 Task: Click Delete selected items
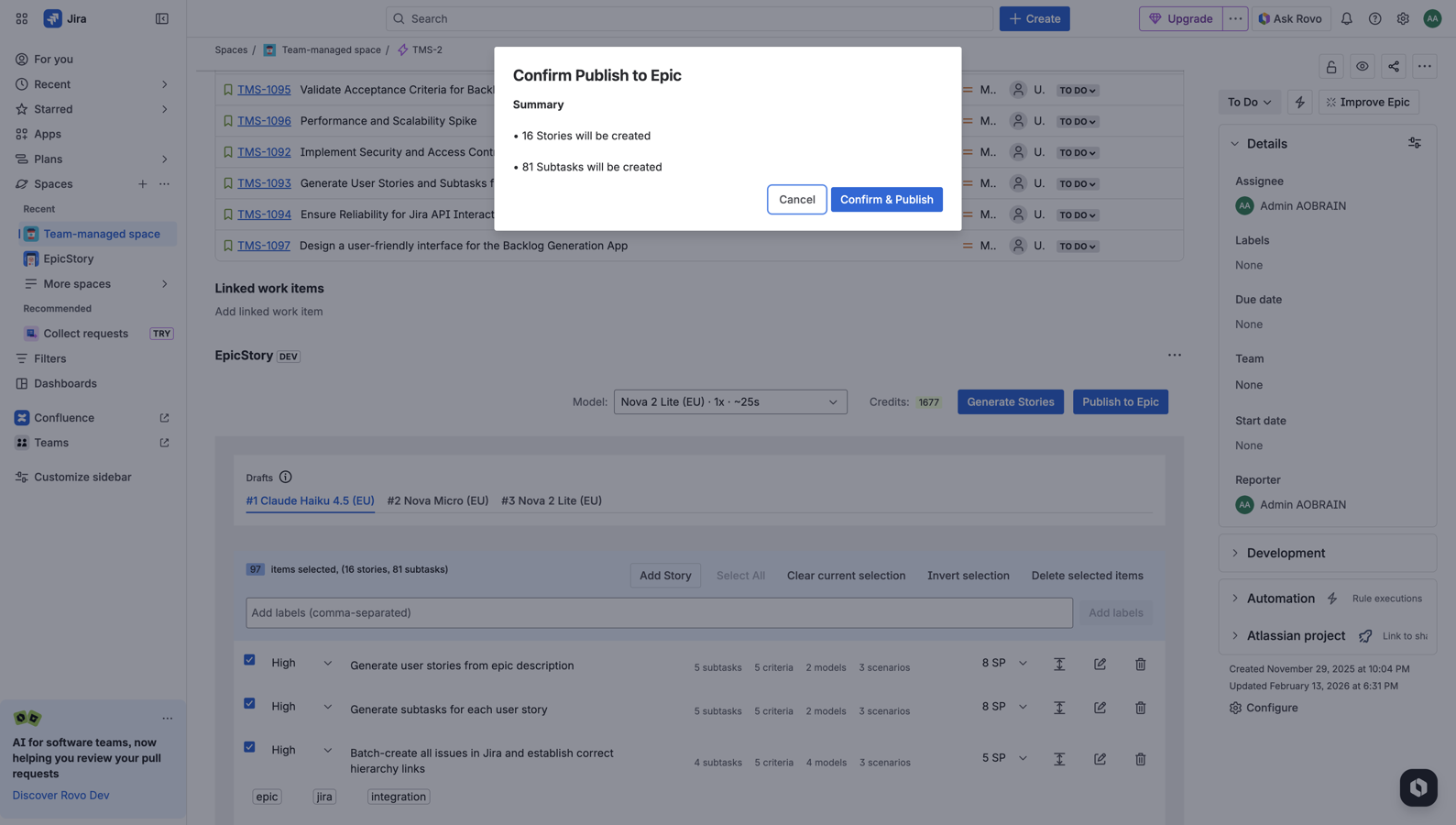coord(1087,576)
